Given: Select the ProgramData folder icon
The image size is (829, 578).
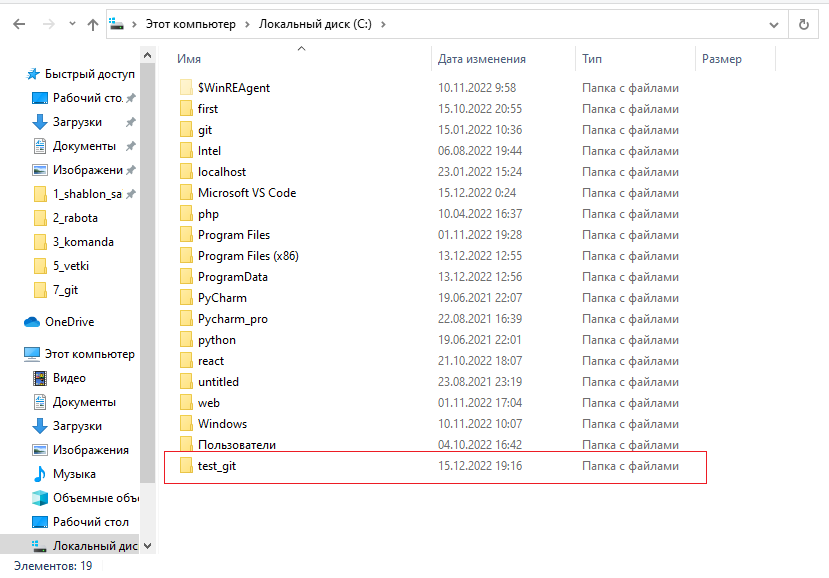Looking at the screenshot, I should pos(186,277).
